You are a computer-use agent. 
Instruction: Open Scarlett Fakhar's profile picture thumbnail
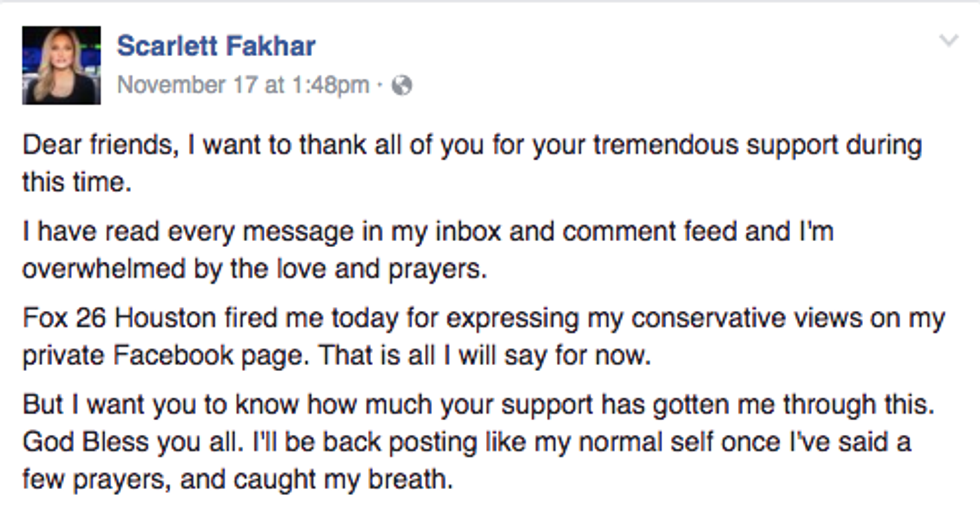(x=61, y=65)
